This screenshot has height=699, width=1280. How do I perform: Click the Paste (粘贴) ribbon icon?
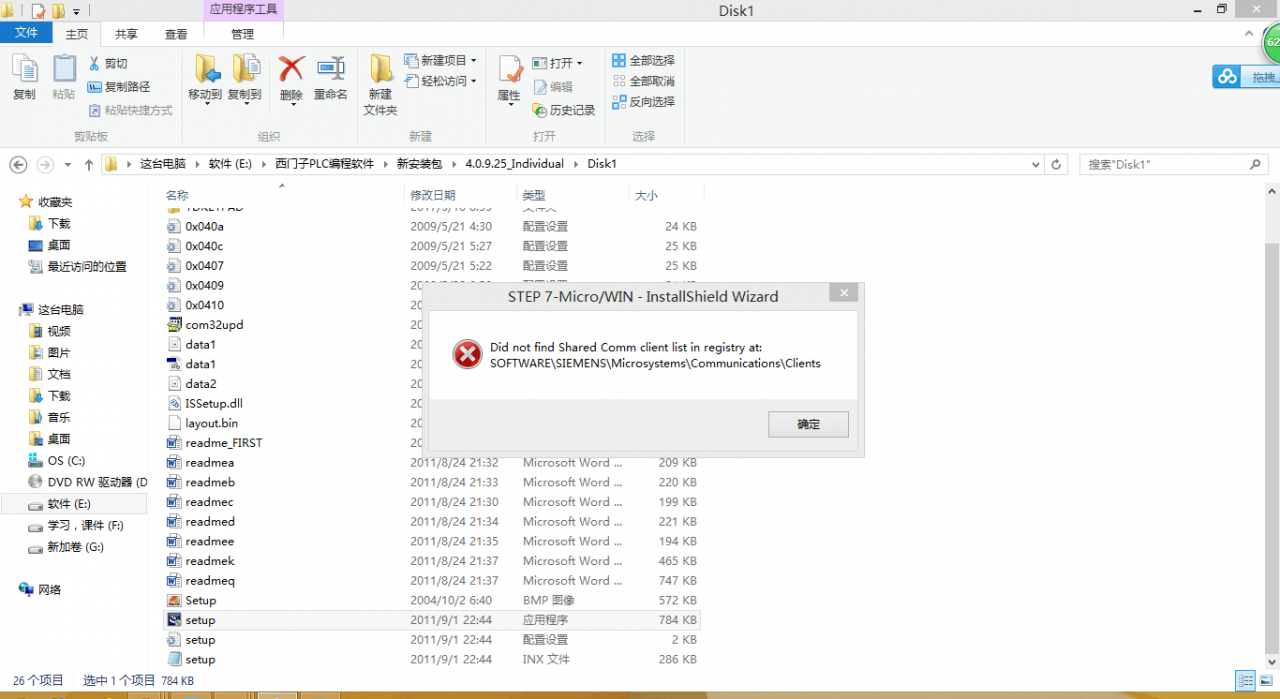64,76
